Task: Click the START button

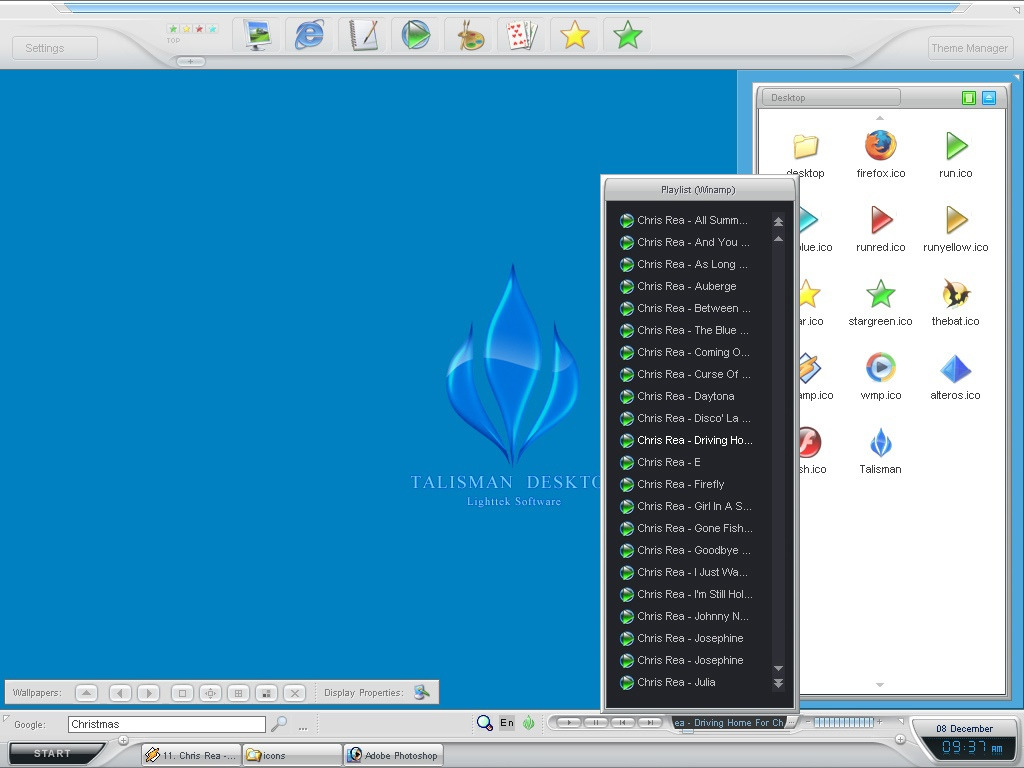Action: [x=53, y=753]
